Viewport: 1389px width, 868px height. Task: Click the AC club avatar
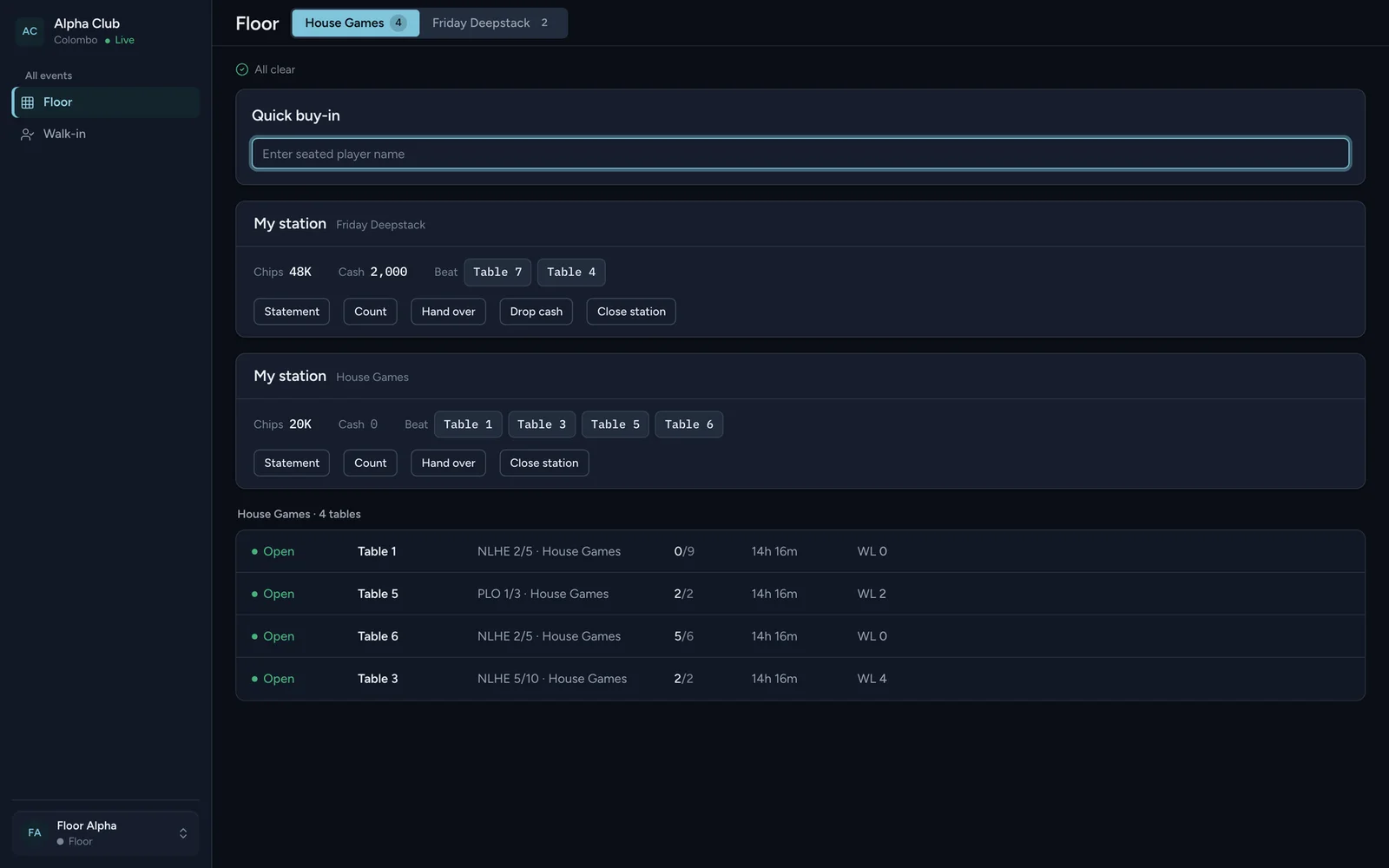(30, 31)
